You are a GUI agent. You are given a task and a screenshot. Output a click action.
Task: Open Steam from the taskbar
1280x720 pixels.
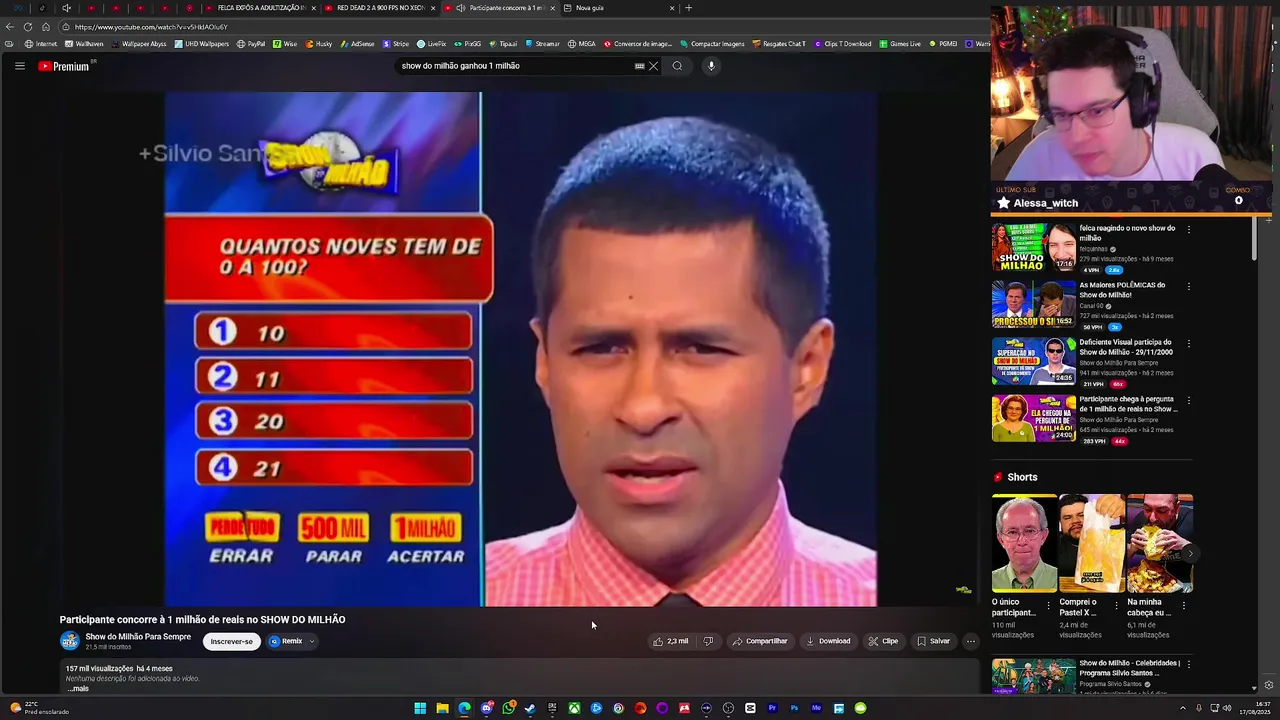point(530,708)
